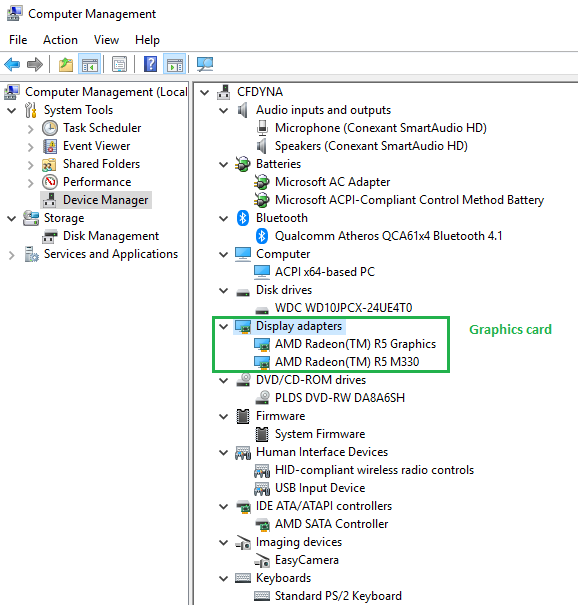Click the Back arrow toolbar icon

coord(12,64)
